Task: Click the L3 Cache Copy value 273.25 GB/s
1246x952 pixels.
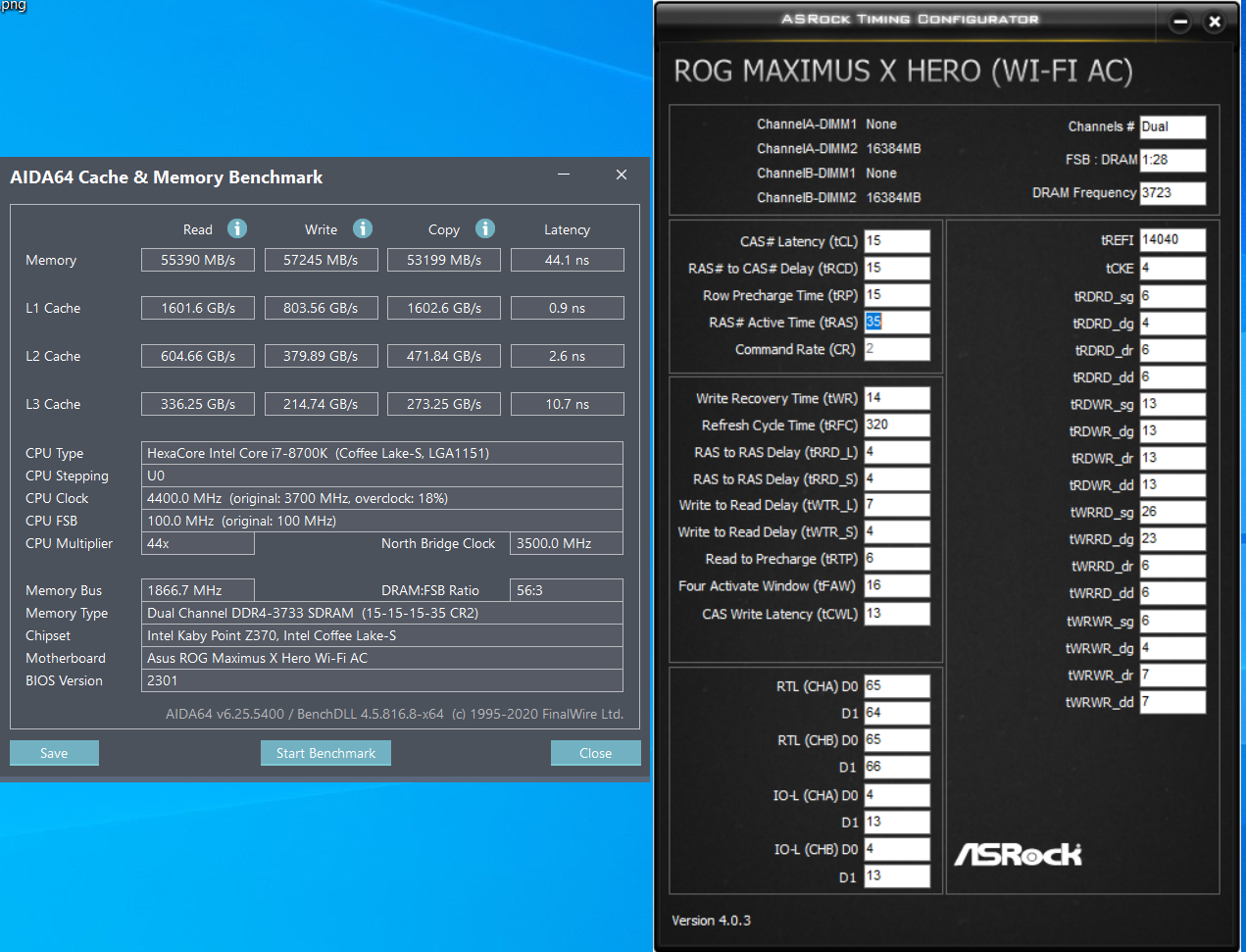Action: coord(444,404)
